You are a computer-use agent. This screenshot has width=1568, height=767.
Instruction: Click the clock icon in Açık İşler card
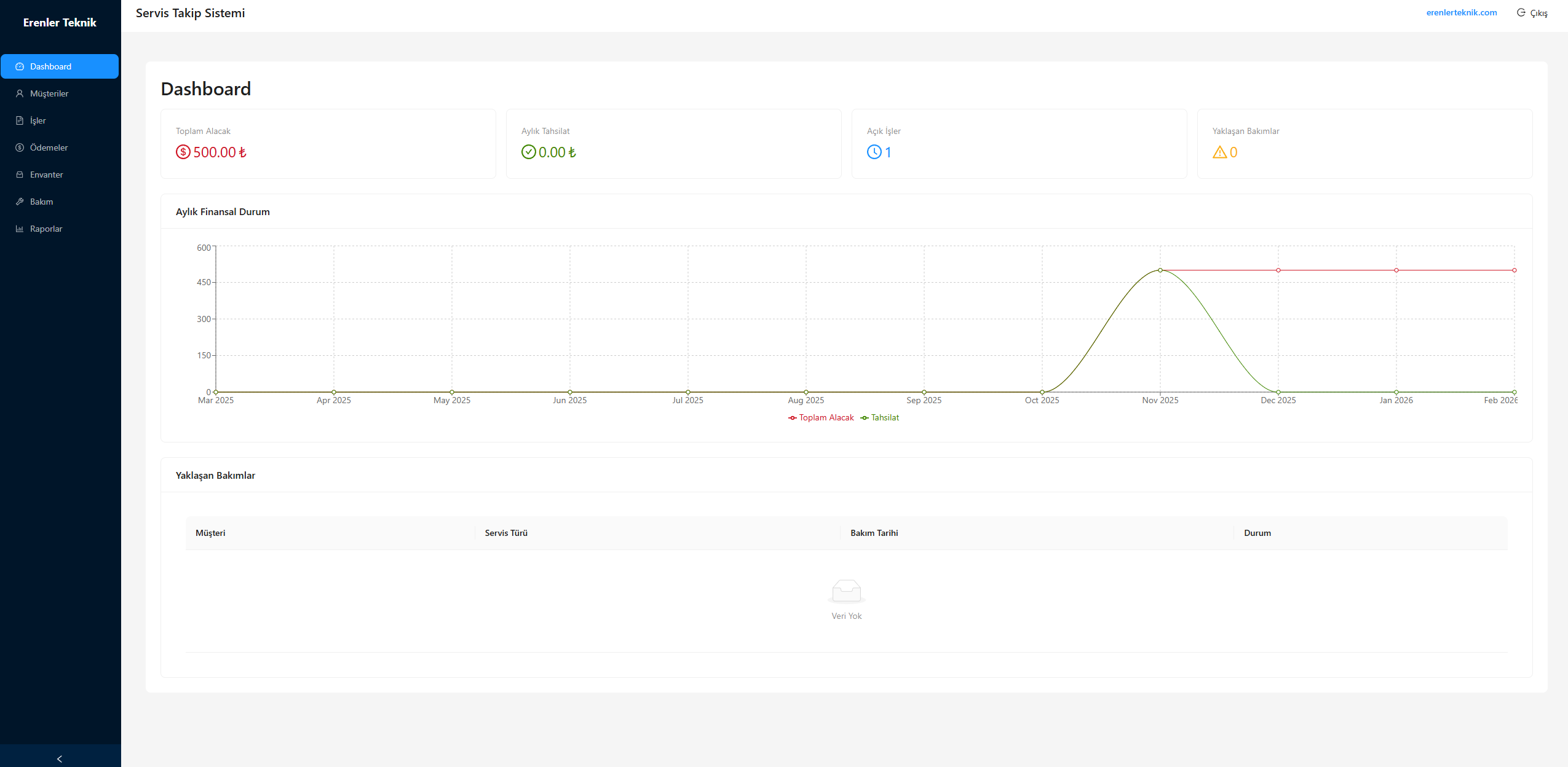click(x=874, y=152)
